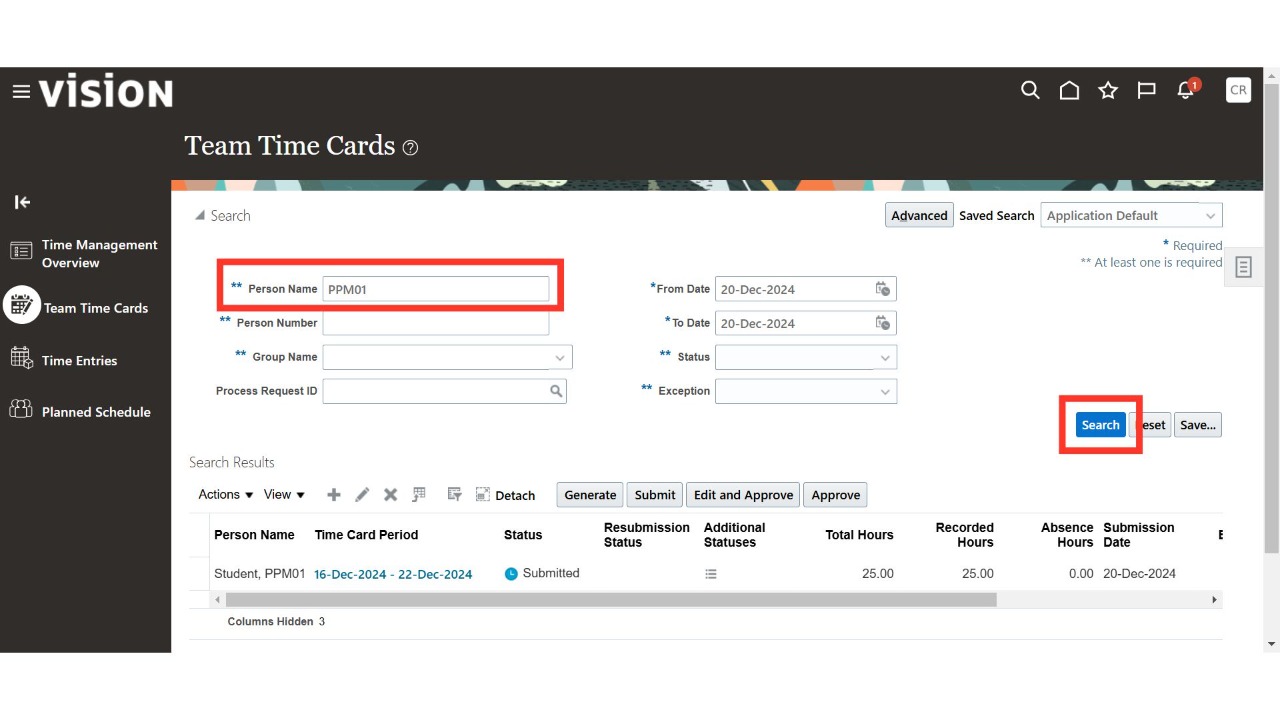Click the Planned Schedule icon

tap(21, 409)
